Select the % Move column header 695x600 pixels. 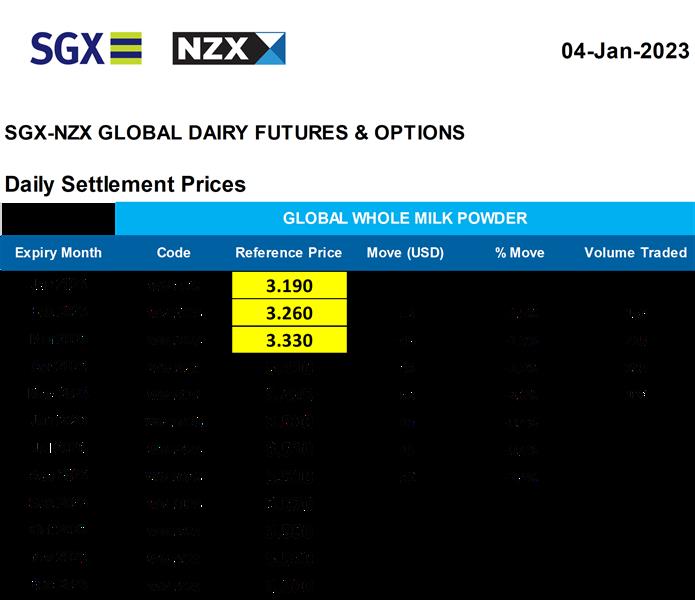519,253
